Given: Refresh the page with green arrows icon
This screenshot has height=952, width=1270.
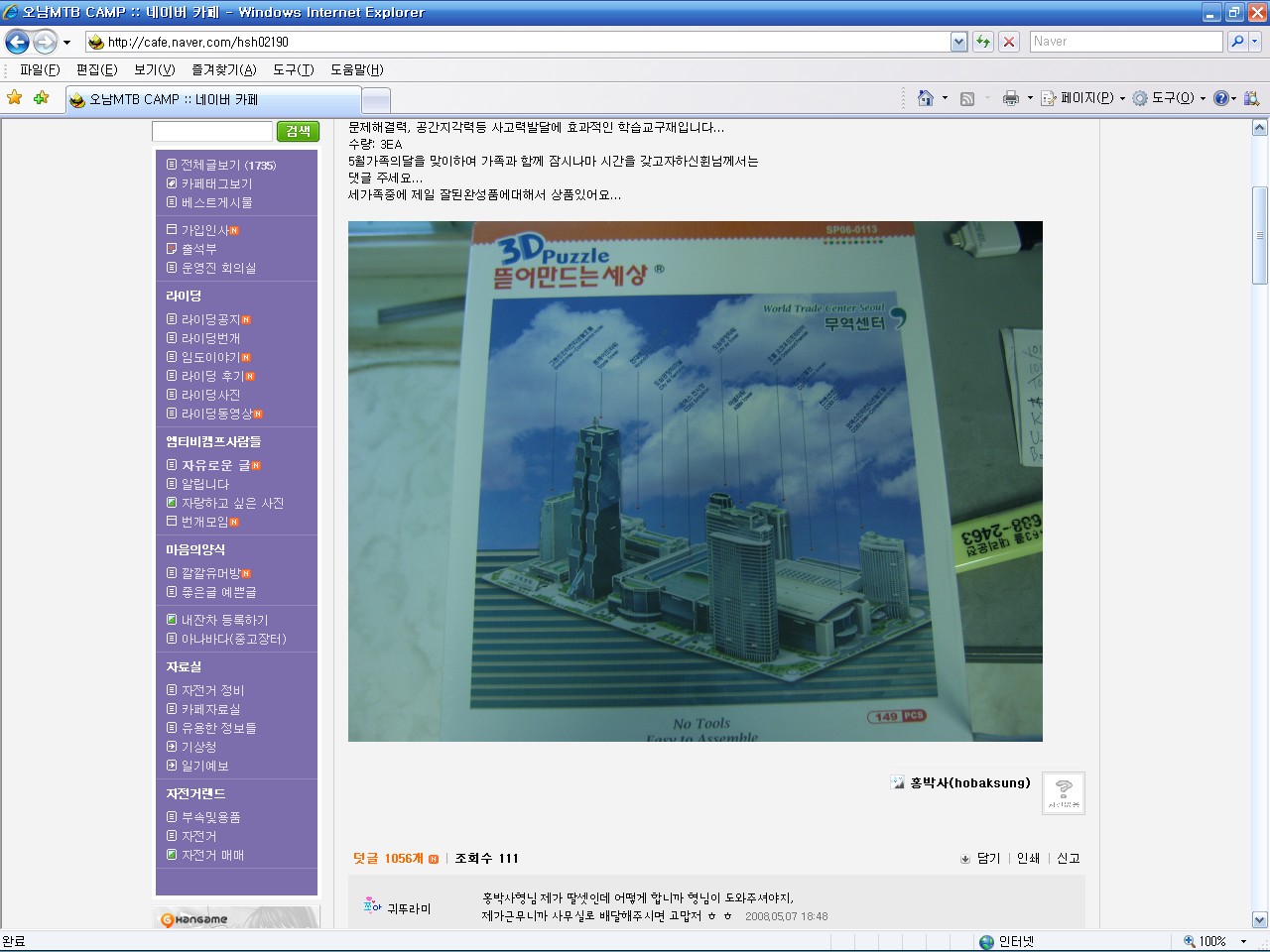Looking at the screenshot, I should (983, 42).
